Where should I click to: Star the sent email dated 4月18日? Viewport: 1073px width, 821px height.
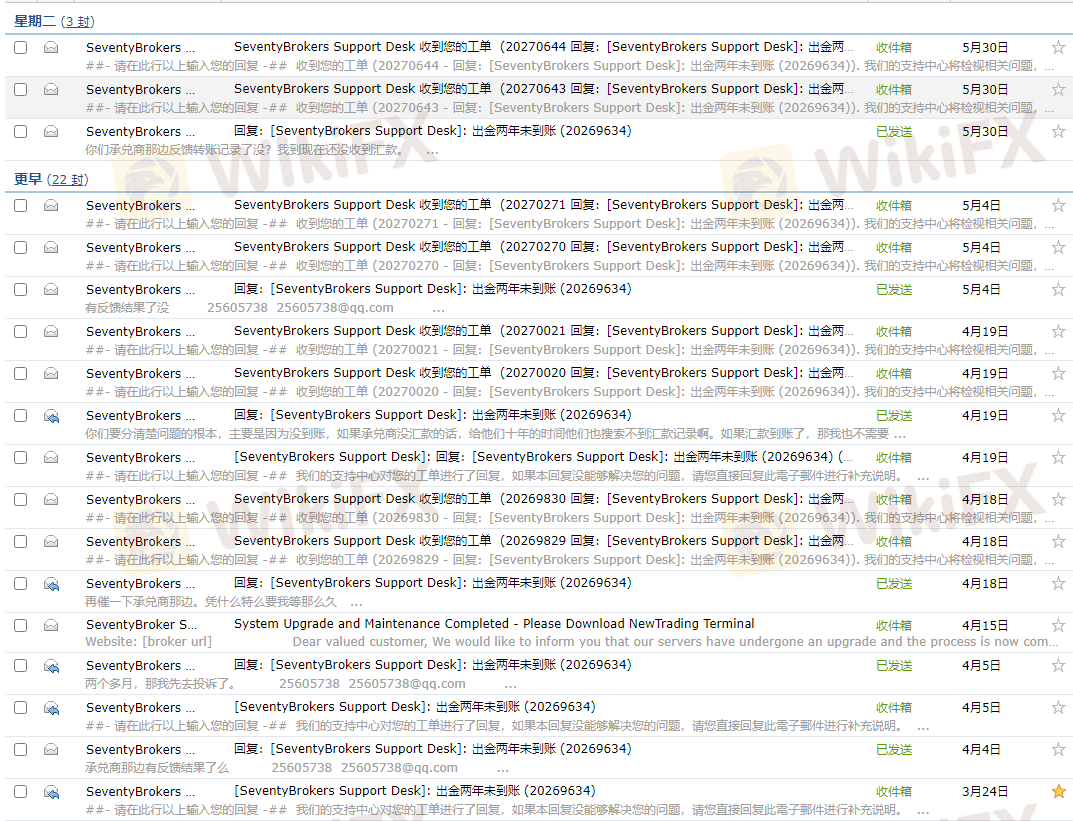coord(1058,584)
